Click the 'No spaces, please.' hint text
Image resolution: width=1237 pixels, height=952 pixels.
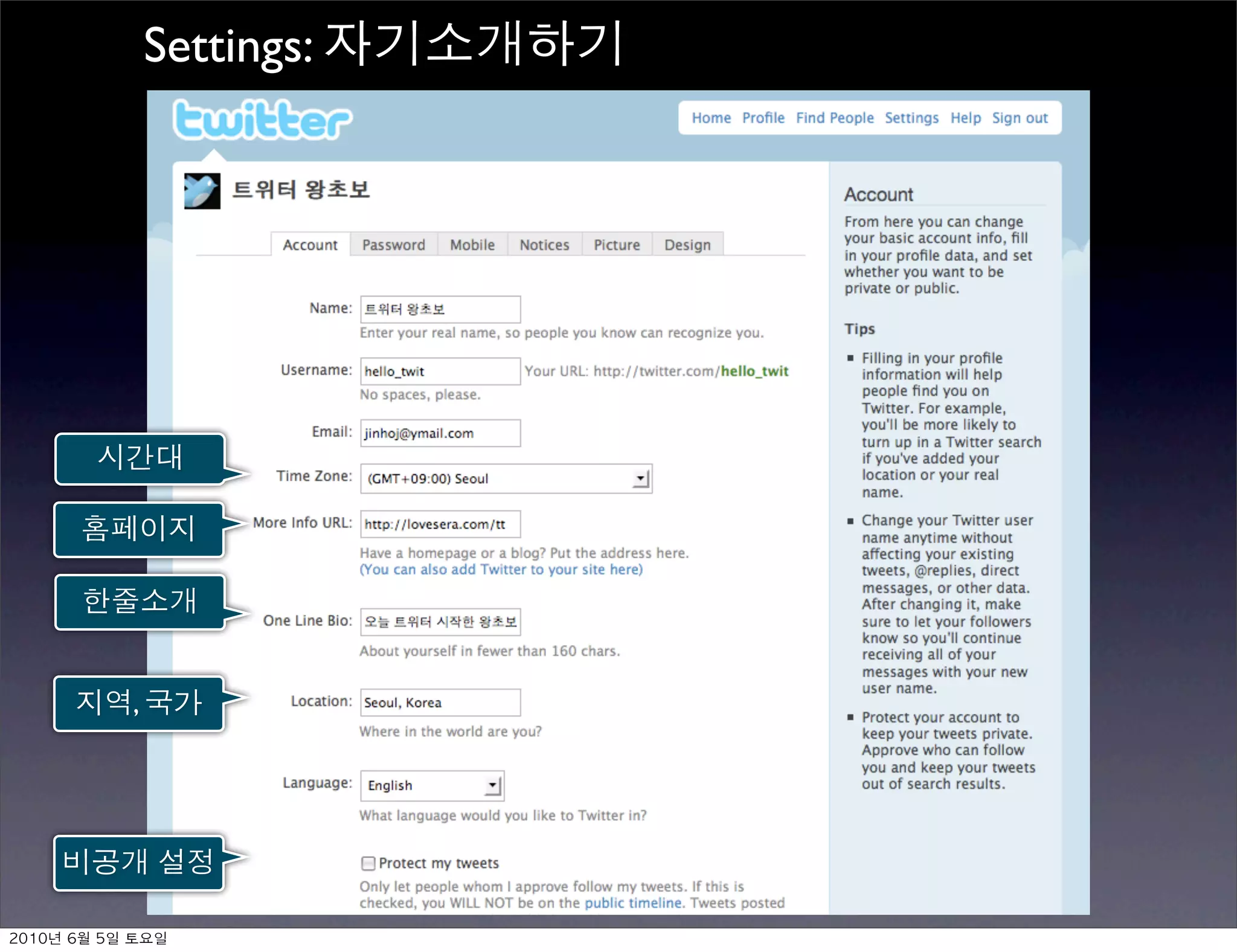[x=420, y=395]
